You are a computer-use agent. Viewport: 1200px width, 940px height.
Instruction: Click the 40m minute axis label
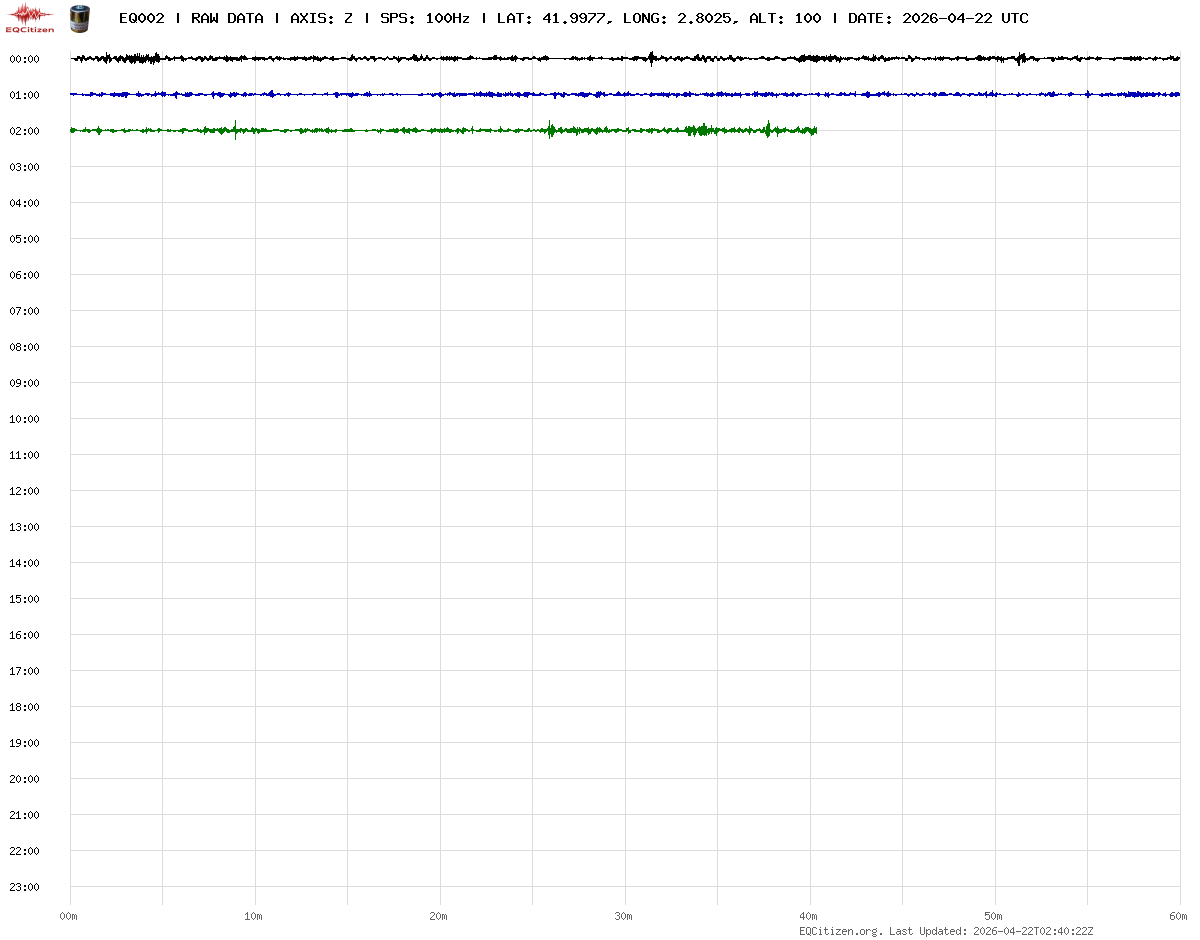(809, 916)
